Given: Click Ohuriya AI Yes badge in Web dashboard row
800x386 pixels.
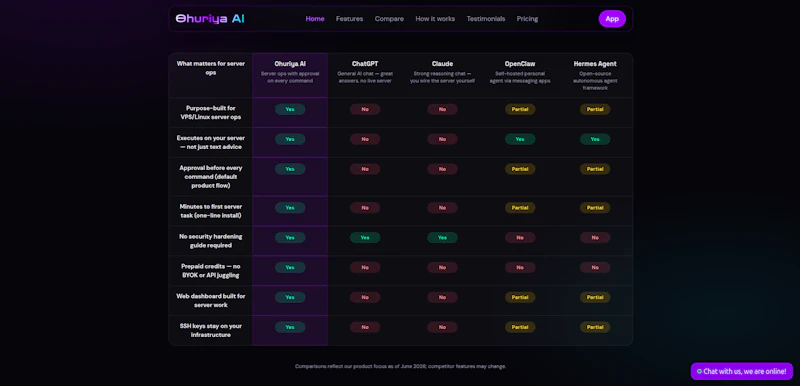Looking at the screenshot, I should click(290, 297).
